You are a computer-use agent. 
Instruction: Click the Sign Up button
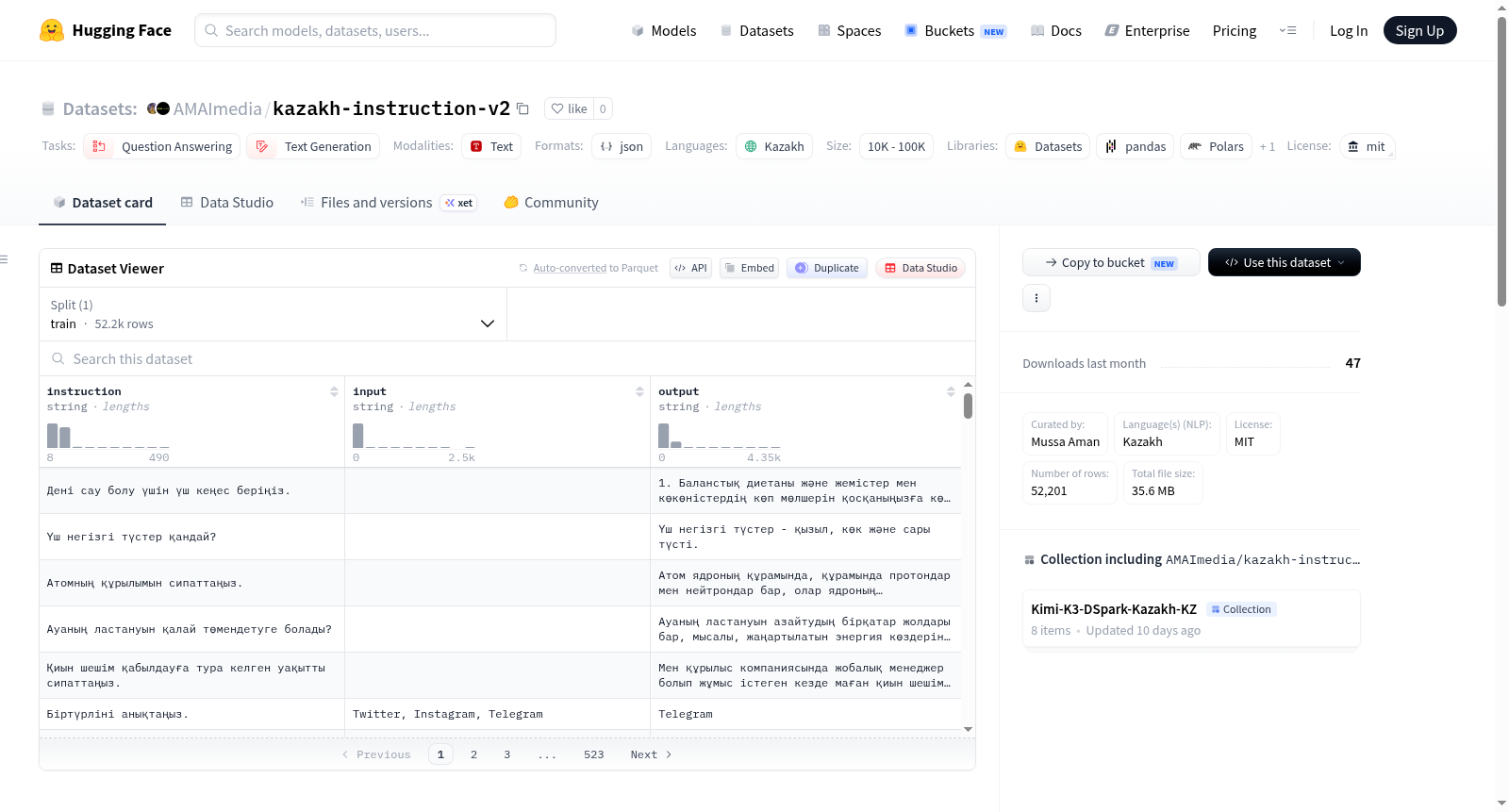pos(1419,30)
